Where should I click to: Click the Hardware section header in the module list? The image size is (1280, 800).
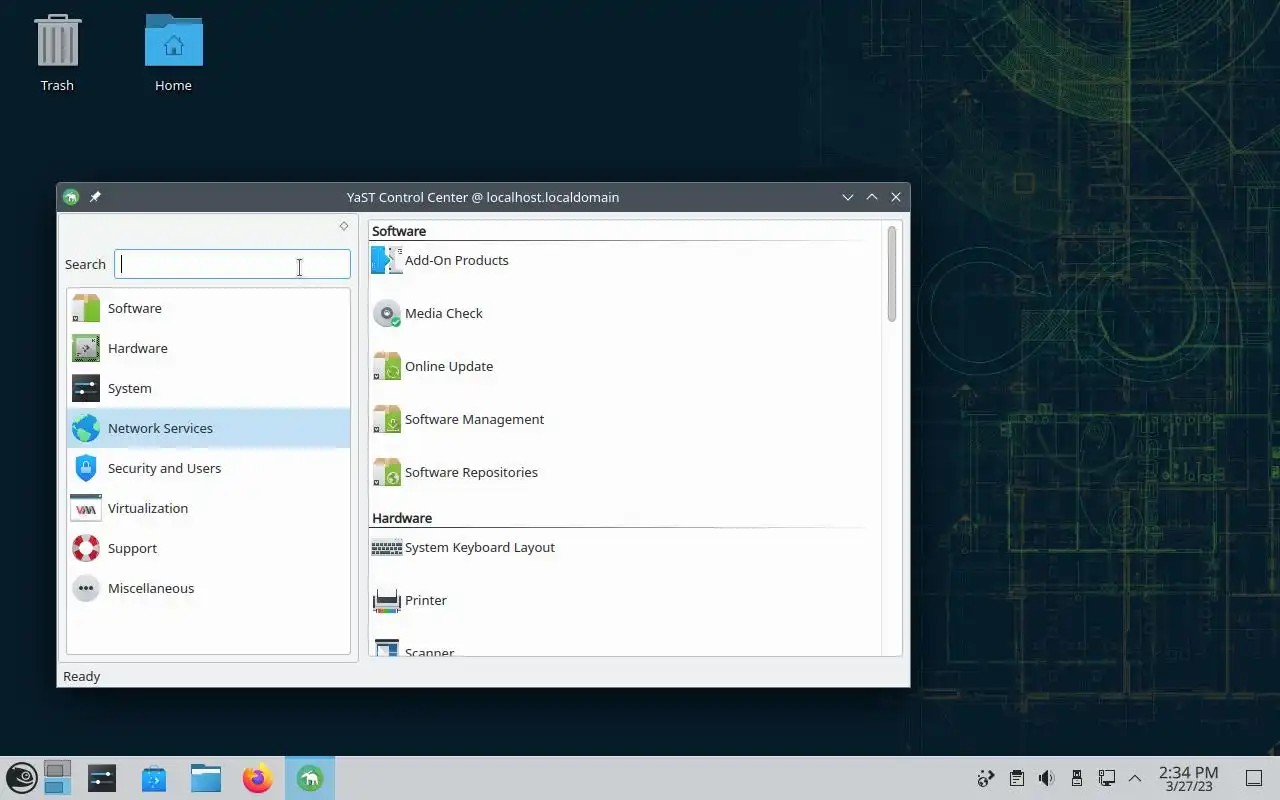pyautogui.click(x=402, y=518)
